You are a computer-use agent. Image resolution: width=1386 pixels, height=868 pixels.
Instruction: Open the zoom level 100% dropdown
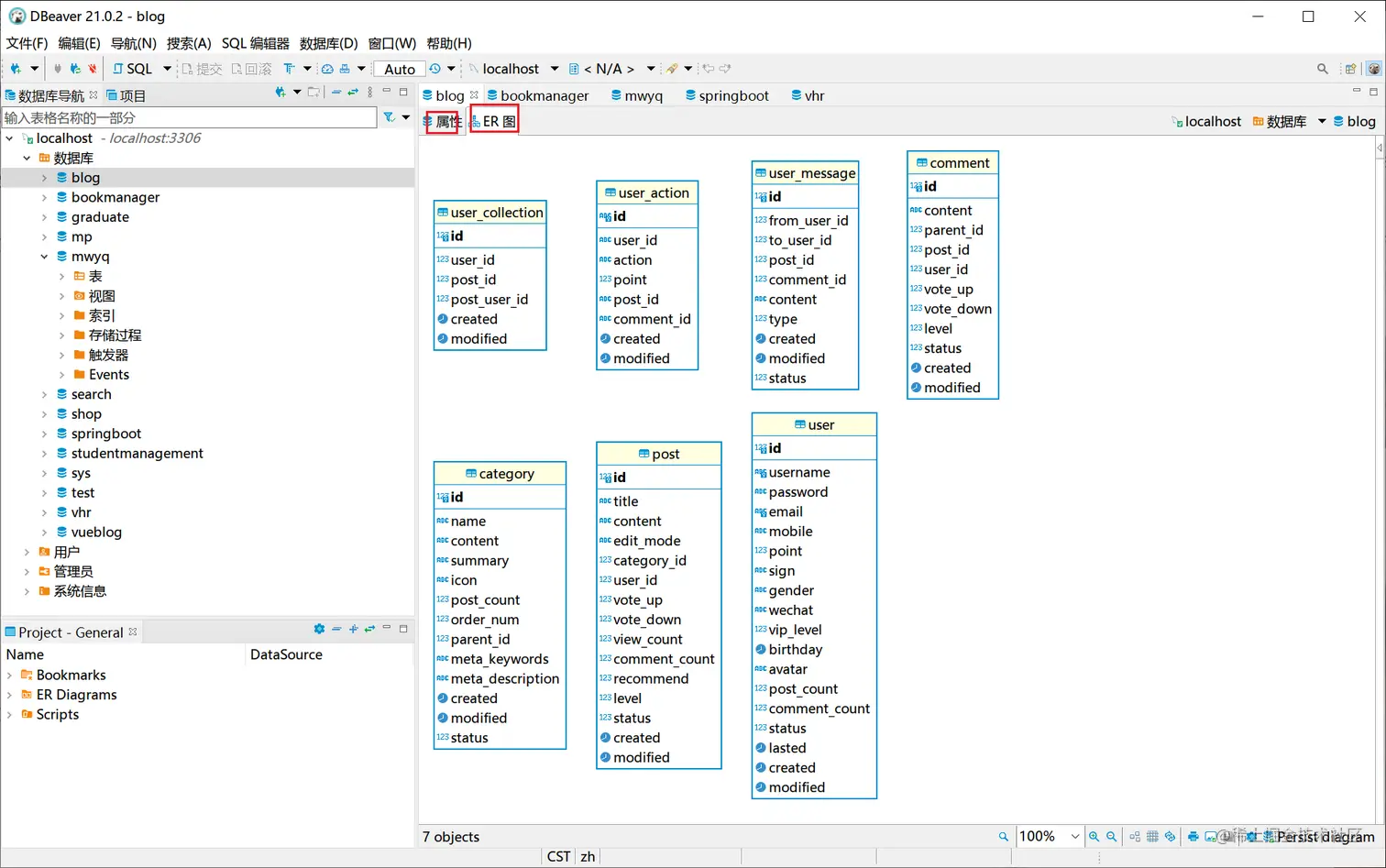pos(1050,837)
